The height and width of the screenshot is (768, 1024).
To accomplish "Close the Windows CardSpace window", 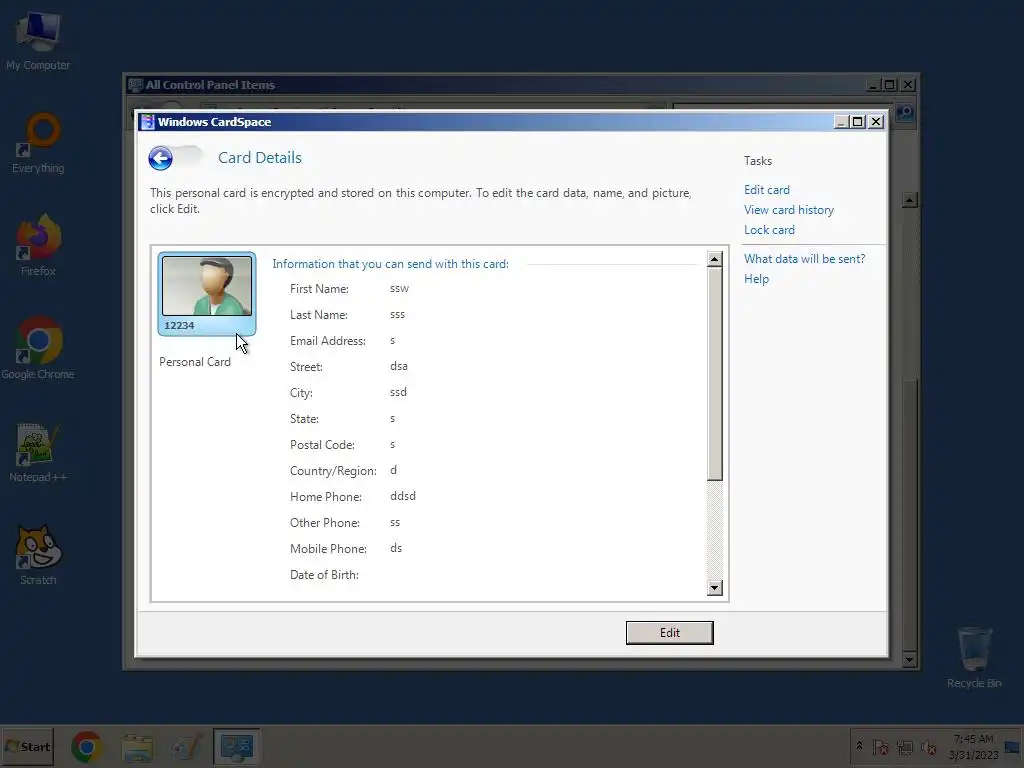I will pyautogui.click(x=876, y=122).
